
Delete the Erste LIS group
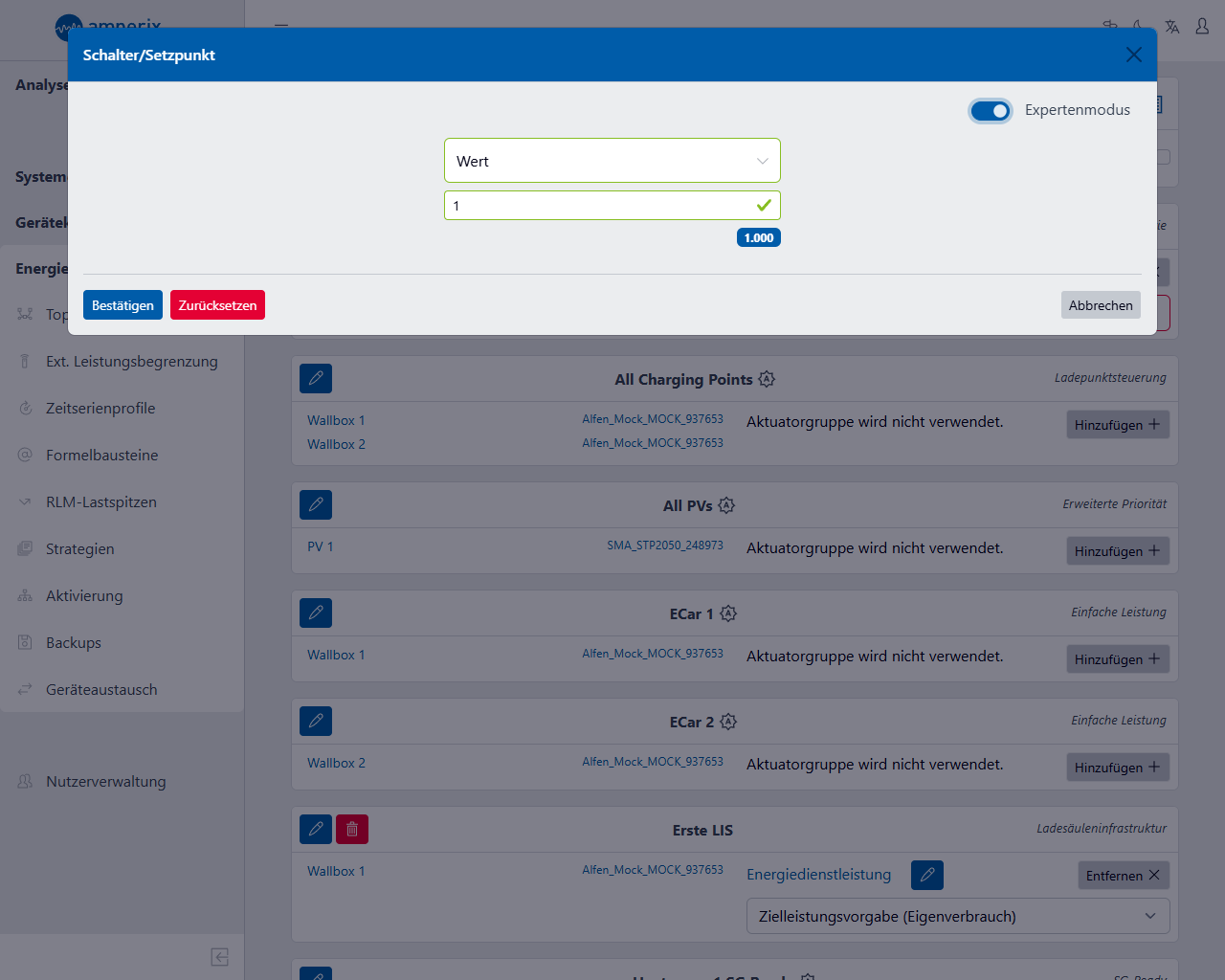pyautogui.click(x=352, y=830)
